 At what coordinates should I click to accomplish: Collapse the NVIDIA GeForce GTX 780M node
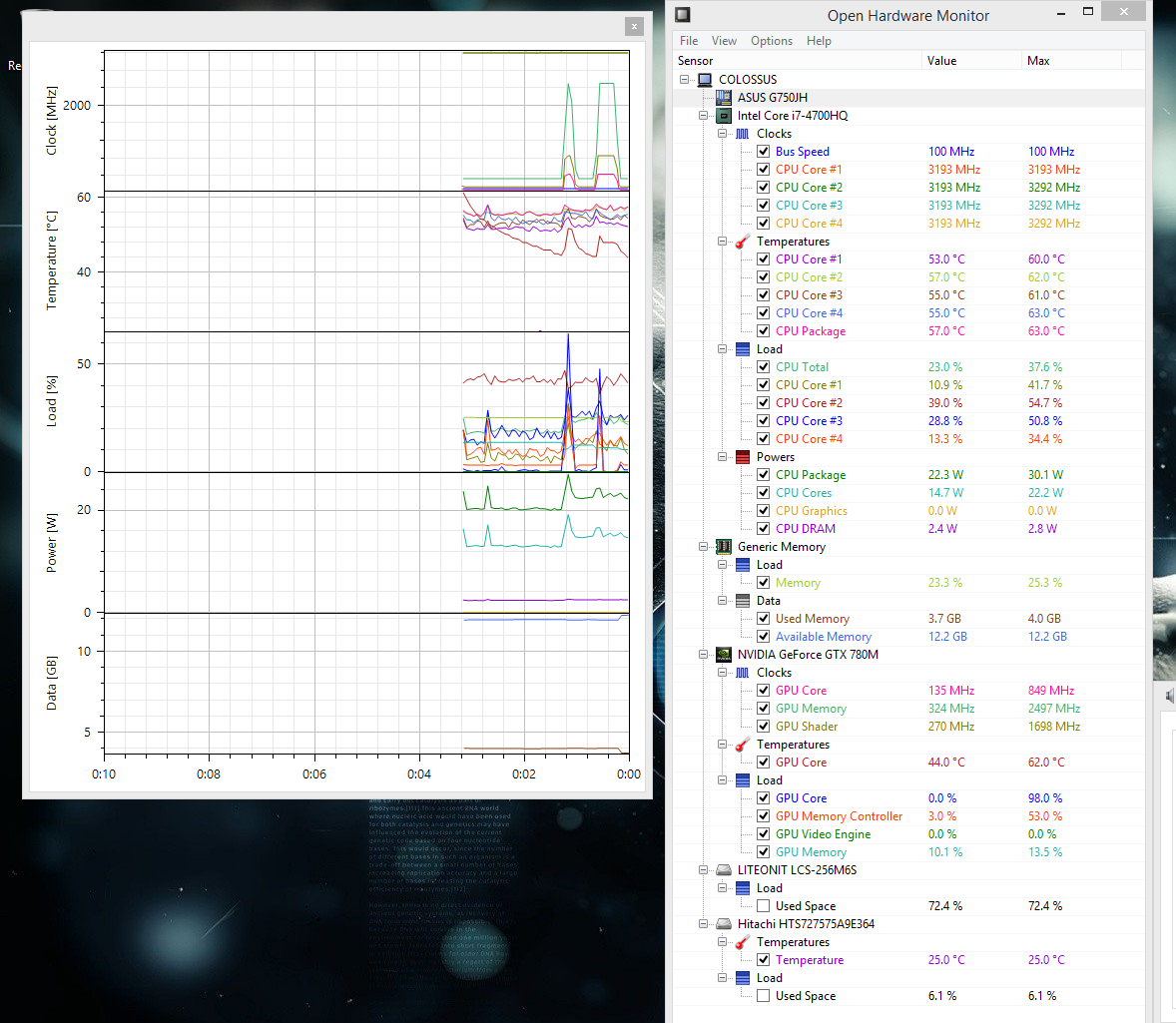(x=703, y=655)
